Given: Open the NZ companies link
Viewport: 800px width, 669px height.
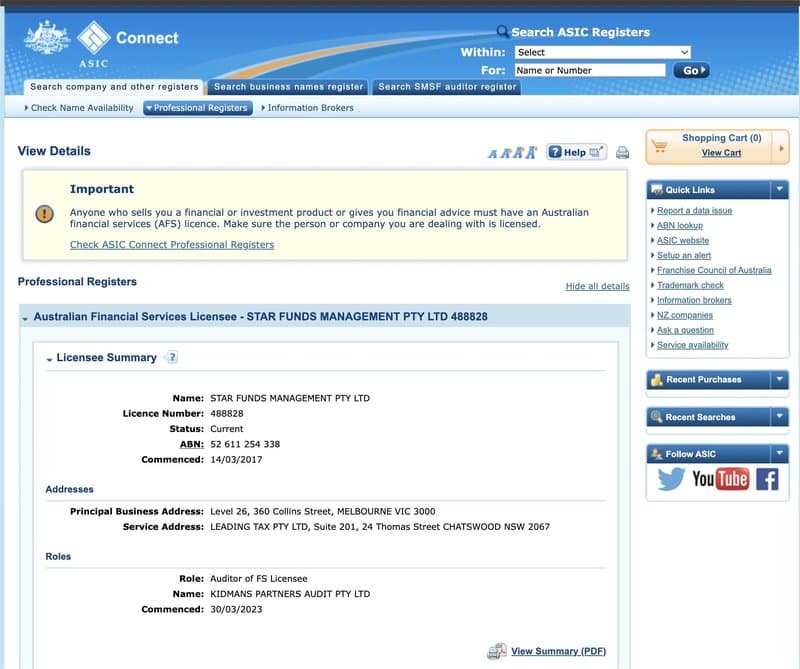Looking at the screenshot, I should pos(685,315).
